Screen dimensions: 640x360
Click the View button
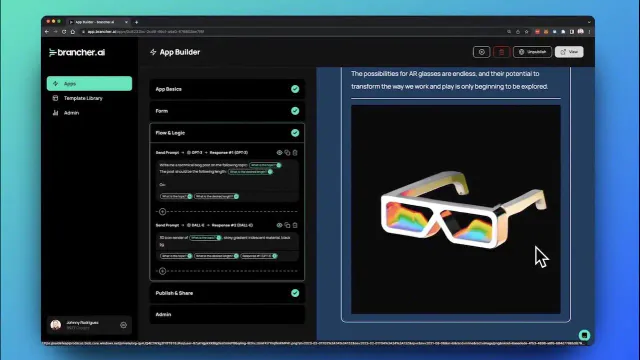(569, 52)
